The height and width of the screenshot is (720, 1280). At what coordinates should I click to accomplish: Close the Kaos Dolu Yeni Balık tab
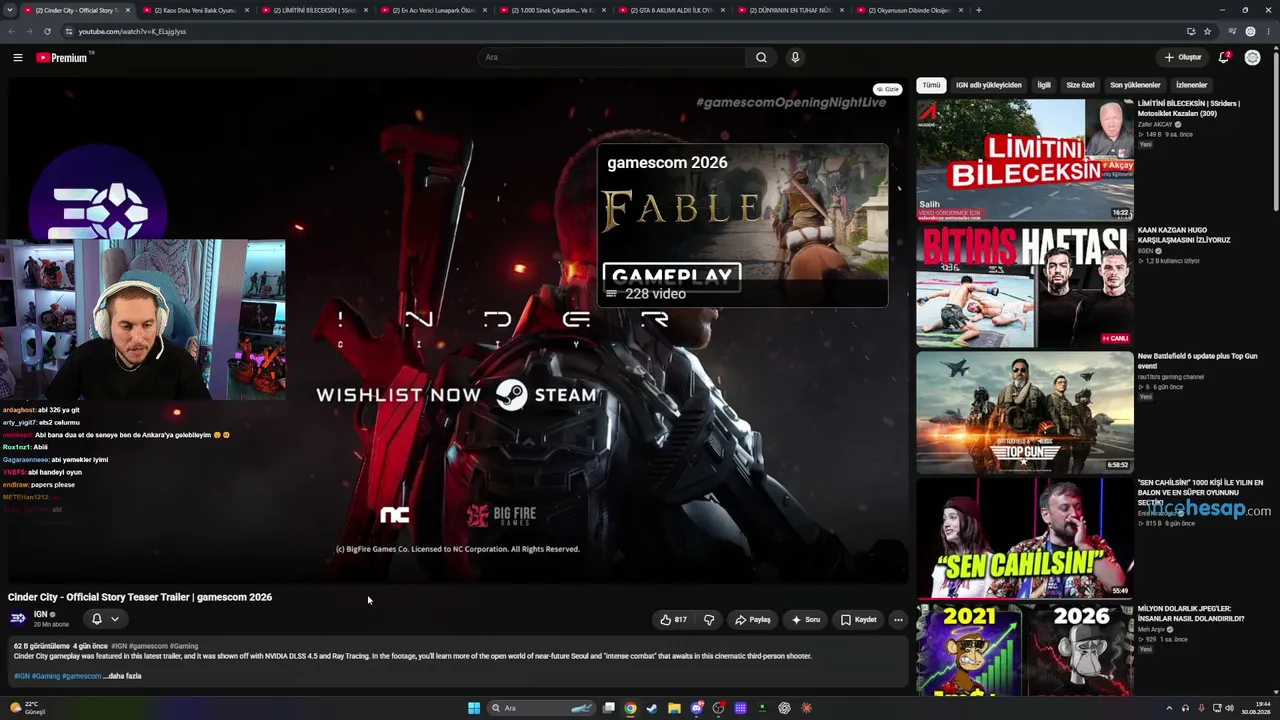pyautogui.click(x=247, y=10)
